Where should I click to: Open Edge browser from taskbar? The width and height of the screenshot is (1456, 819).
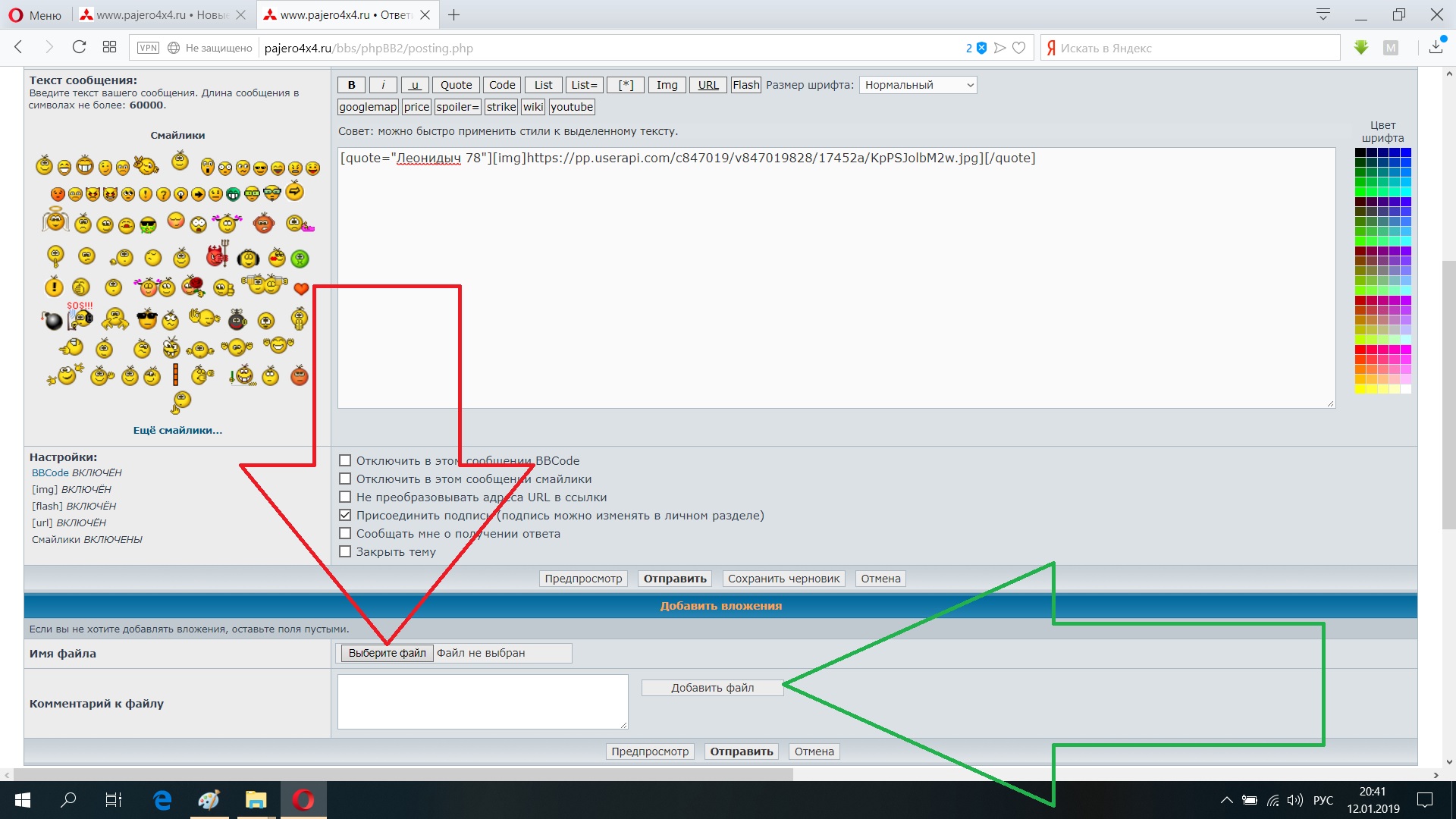click(x=162, y=800)
